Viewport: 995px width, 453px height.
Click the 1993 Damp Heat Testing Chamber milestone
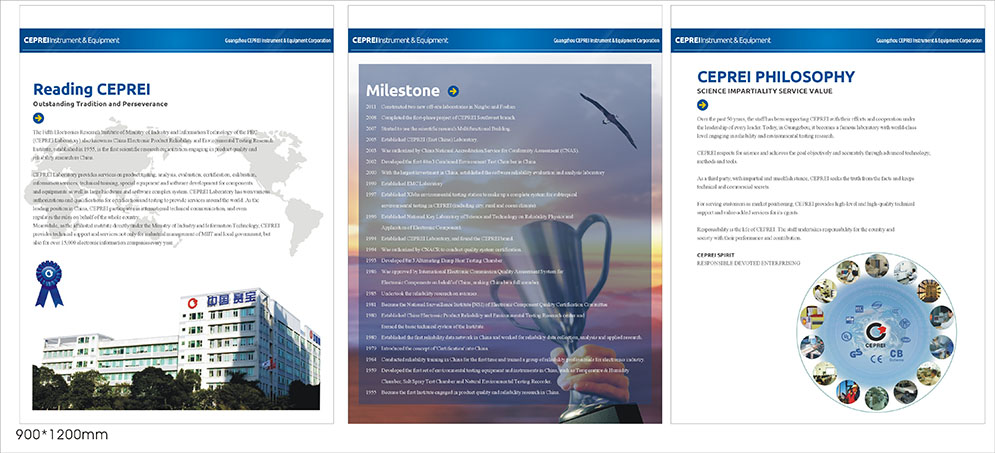[x=435, y=261]
